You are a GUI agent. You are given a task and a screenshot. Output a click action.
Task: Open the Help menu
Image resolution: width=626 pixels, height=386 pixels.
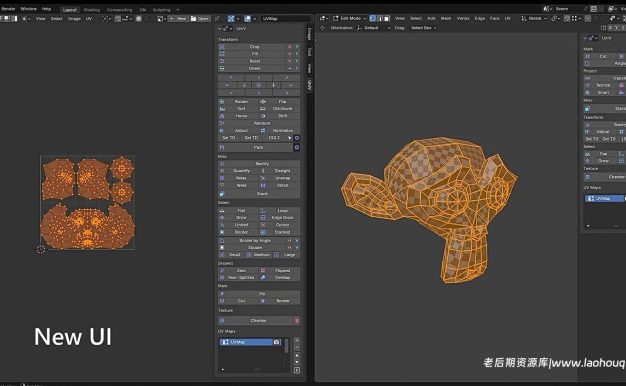point(46,9)
